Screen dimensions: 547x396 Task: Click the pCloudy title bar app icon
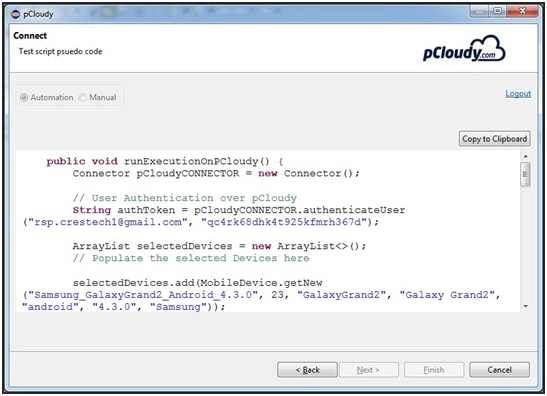click(15, 14)
